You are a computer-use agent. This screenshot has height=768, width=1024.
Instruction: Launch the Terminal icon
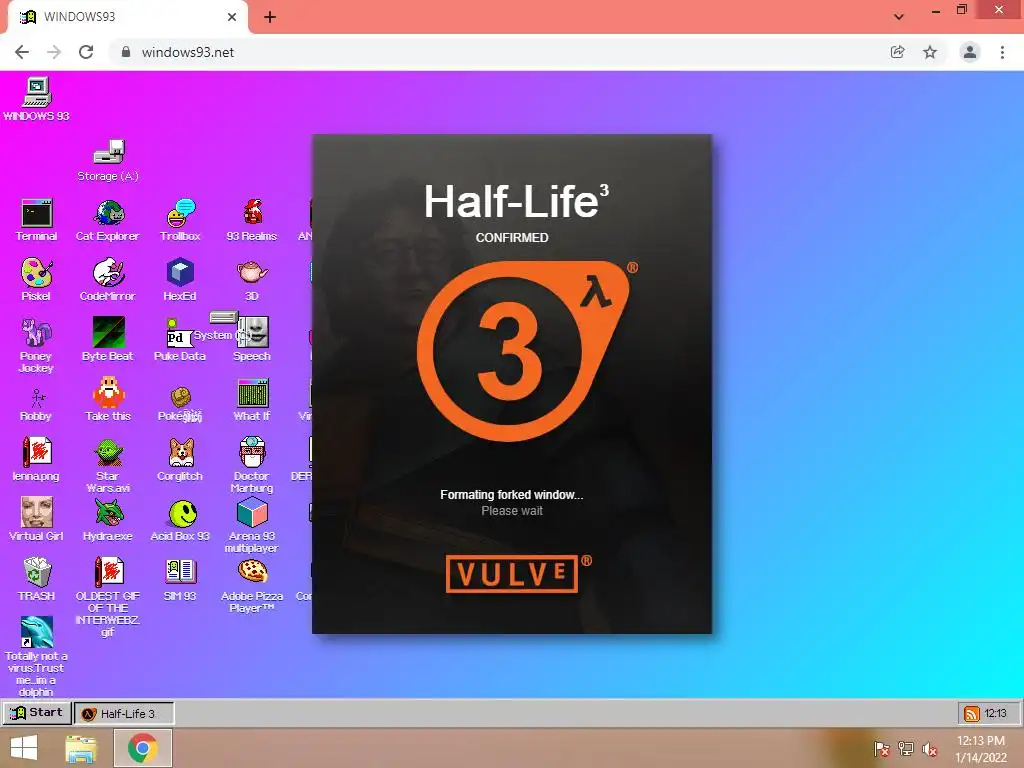37,220
